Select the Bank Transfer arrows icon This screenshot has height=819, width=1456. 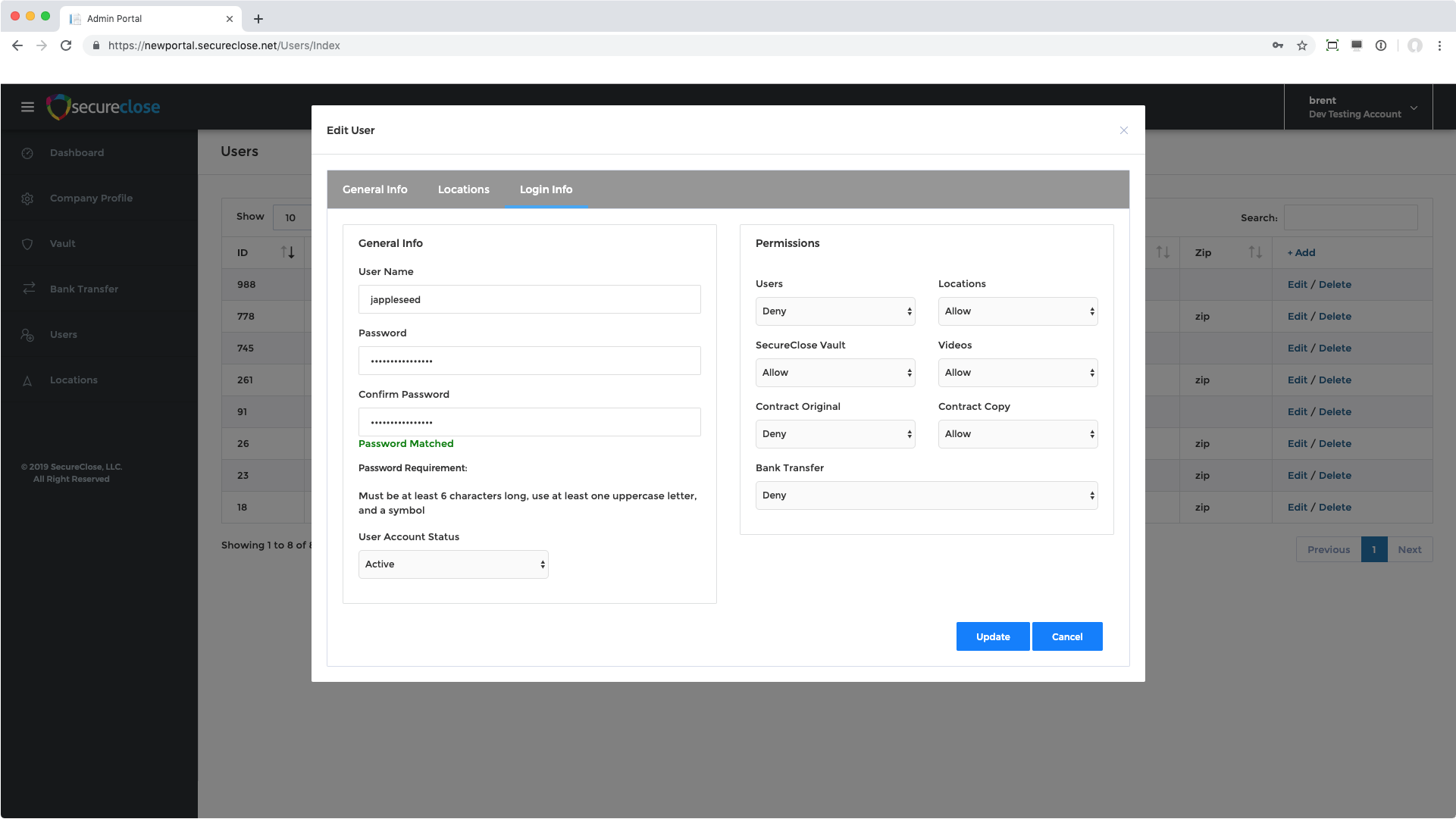tap(27, 289)
